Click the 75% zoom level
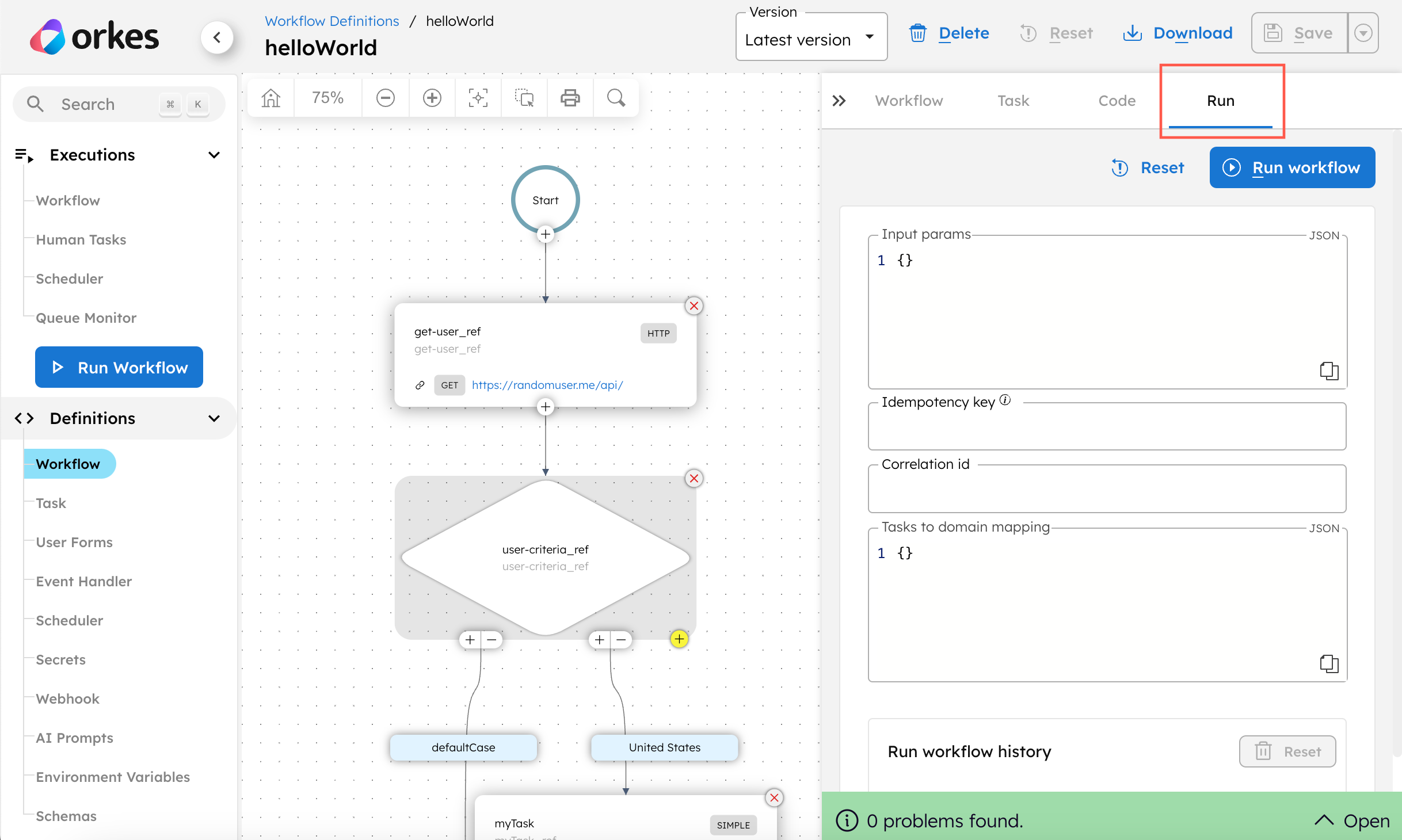This screenshot has width=1402, height=840. coord(327,98)
